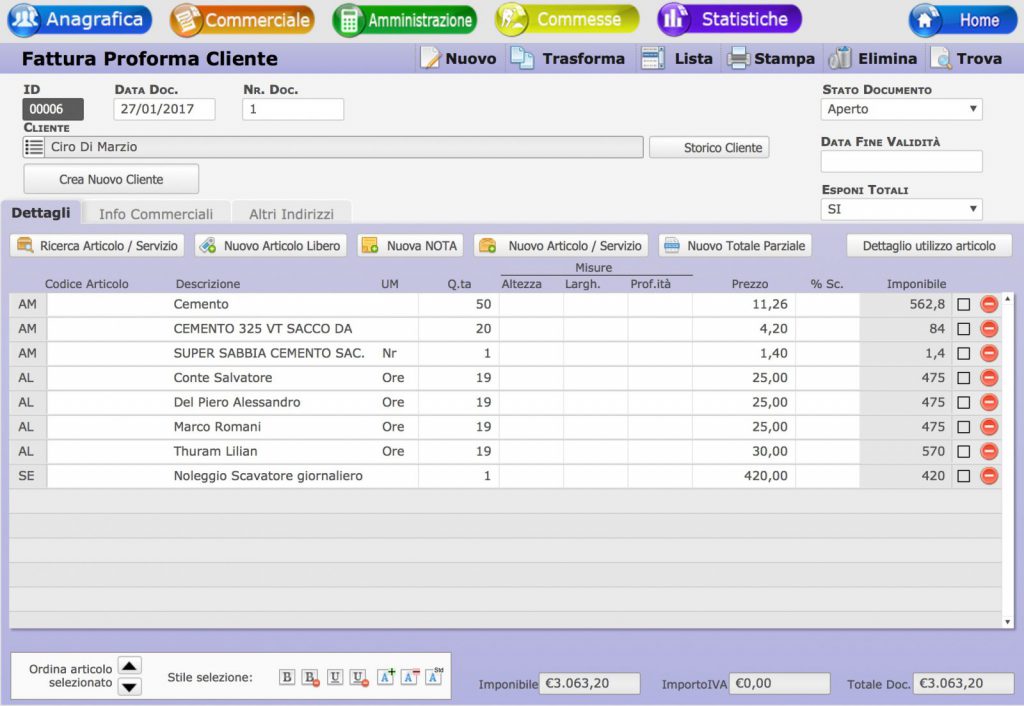
Task: Open Trova search
Action: point(967,59)
